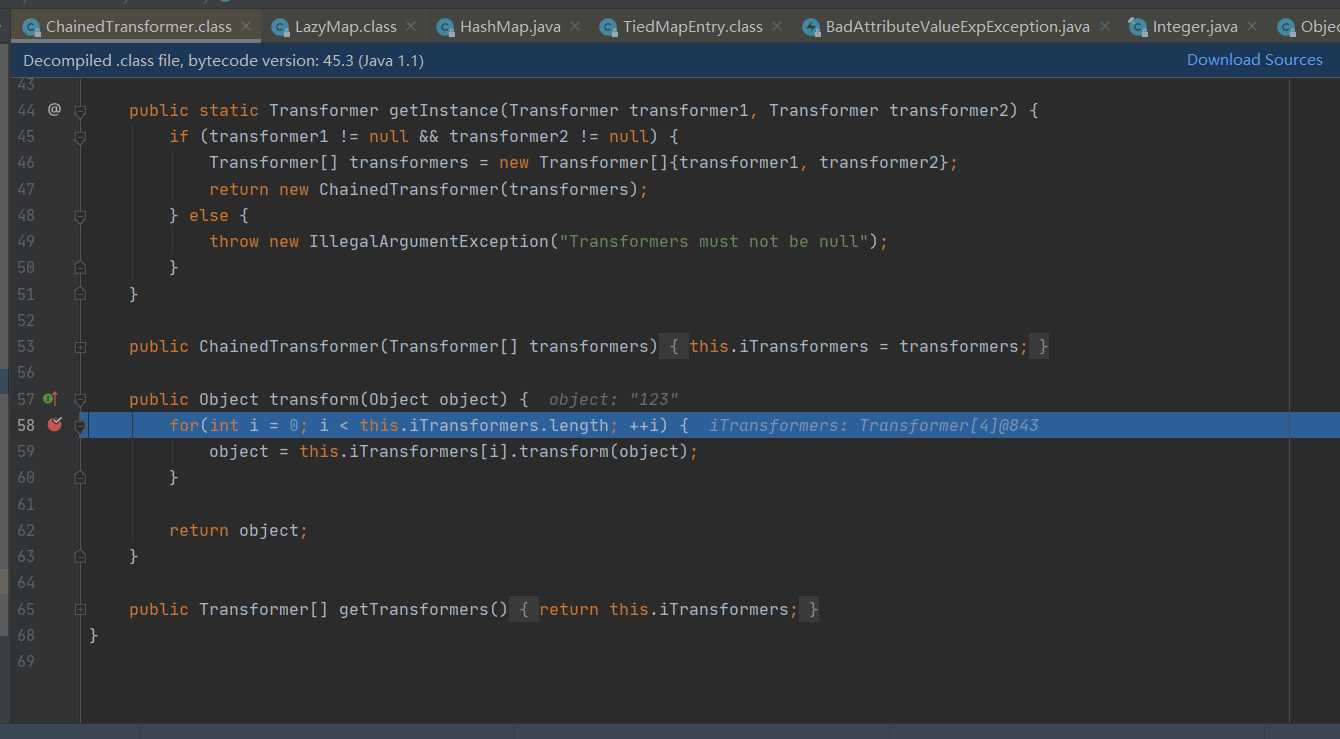This screenshot has width=1340, height=739.
Task: Click the inline hint object: "123"
Action: pyautogui.click(x=614, y=400)
